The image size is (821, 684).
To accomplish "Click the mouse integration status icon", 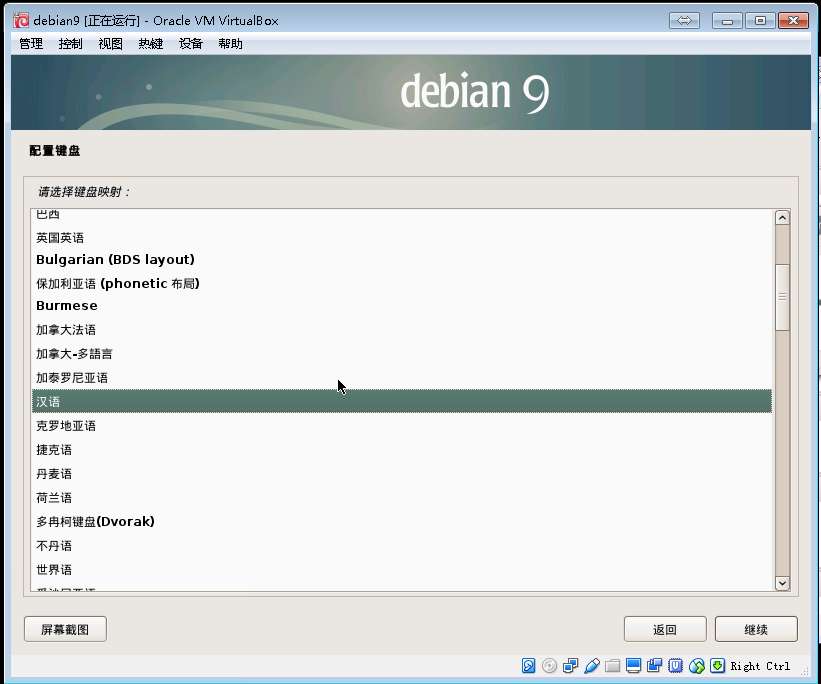I will pyautogui.click(x=696, y=666).
